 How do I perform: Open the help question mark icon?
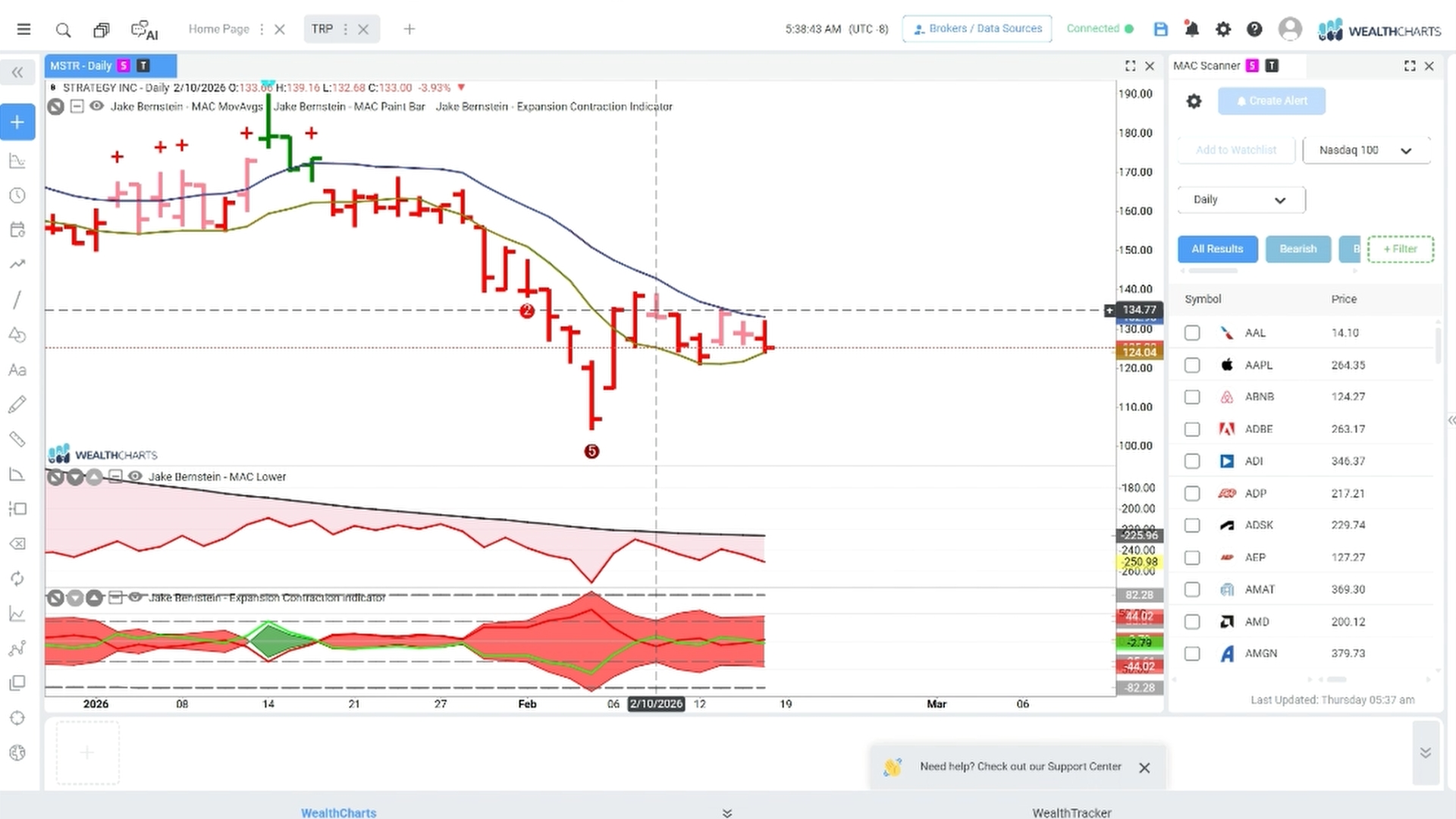click(x=1254, y=29)
